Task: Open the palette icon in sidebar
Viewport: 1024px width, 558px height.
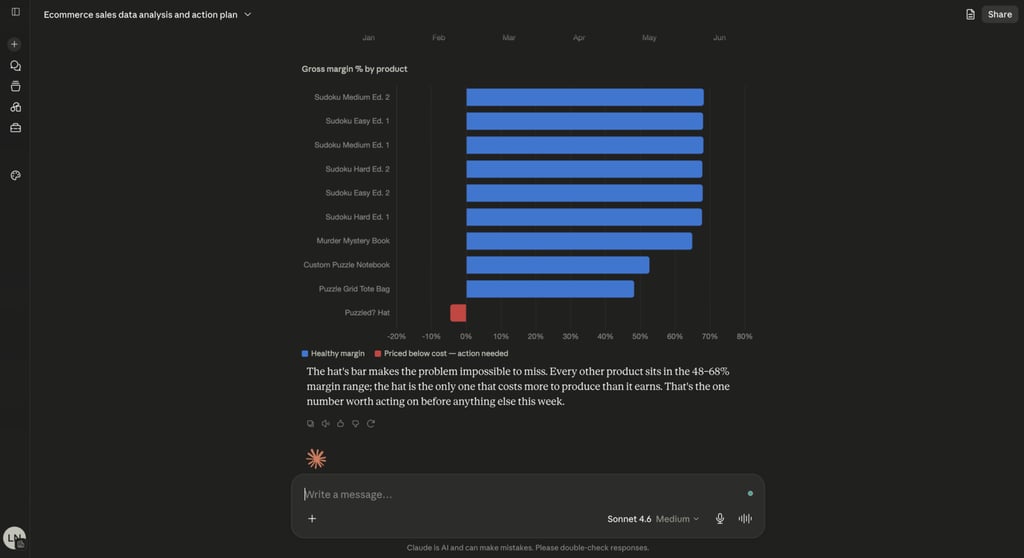Action: [16, 175]
